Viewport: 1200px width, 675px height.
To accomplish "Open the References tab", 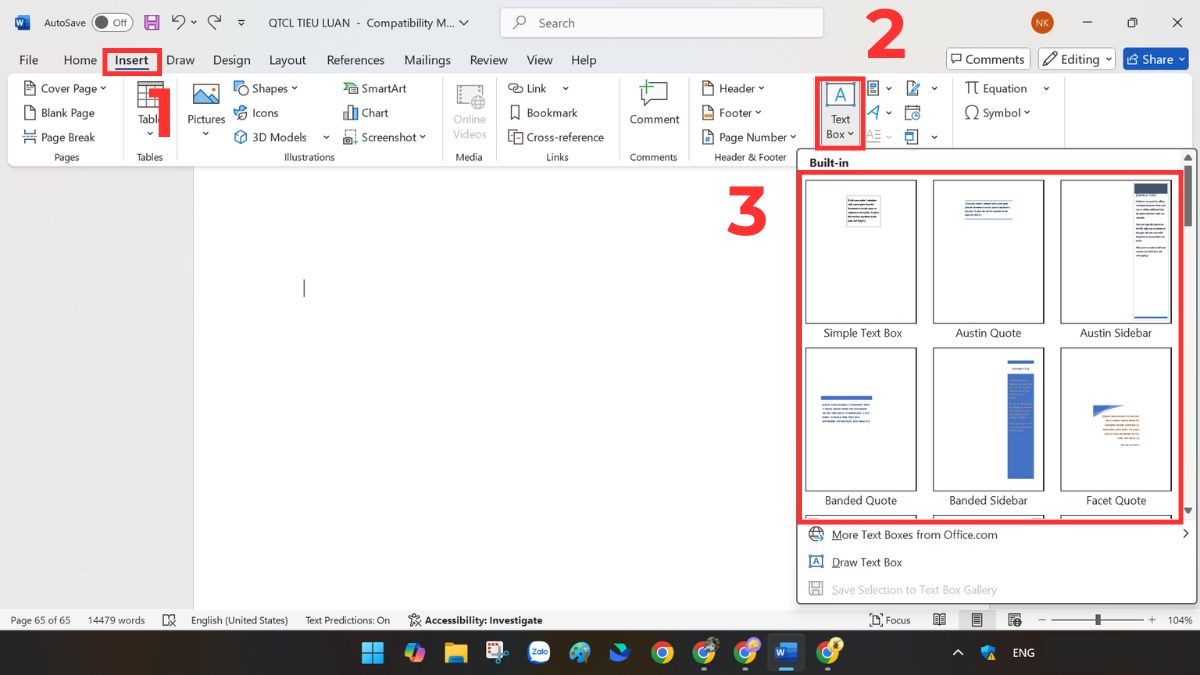I will [355, 60].
